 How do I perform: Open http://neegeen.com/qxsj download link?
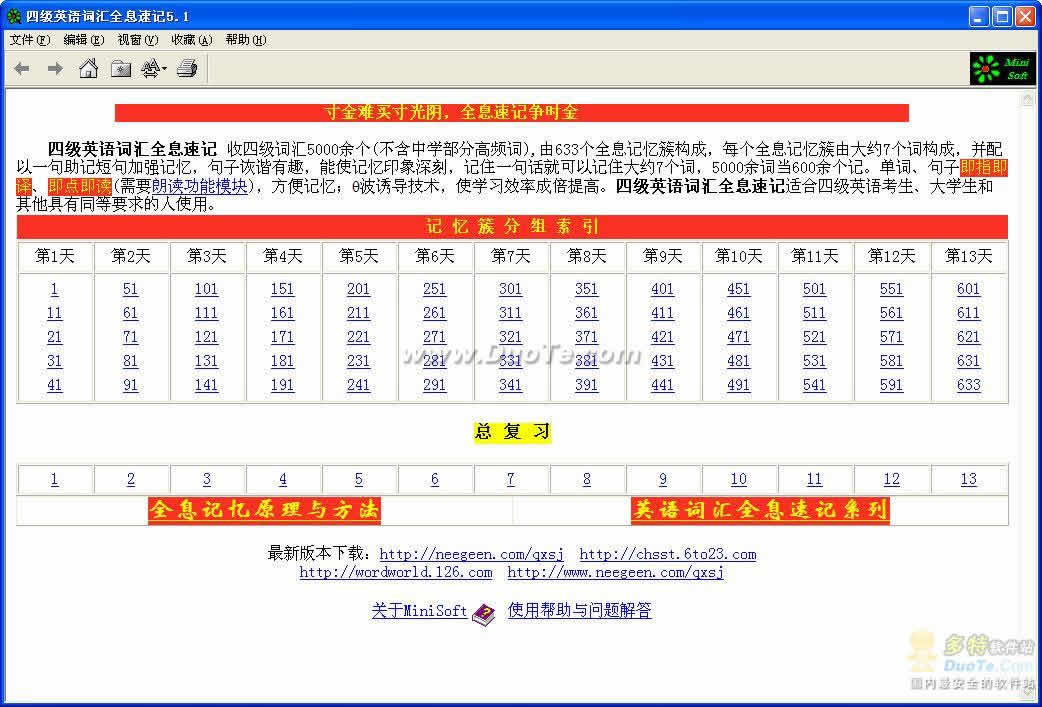pyautogui.click(x=472, y=554)
